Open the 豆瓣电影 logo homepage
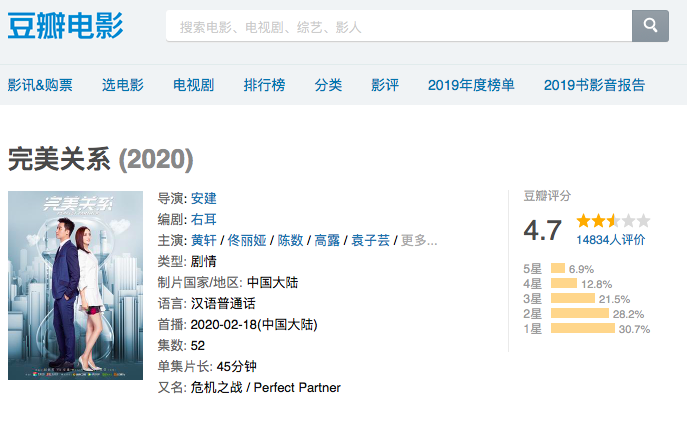 (66, 26)
